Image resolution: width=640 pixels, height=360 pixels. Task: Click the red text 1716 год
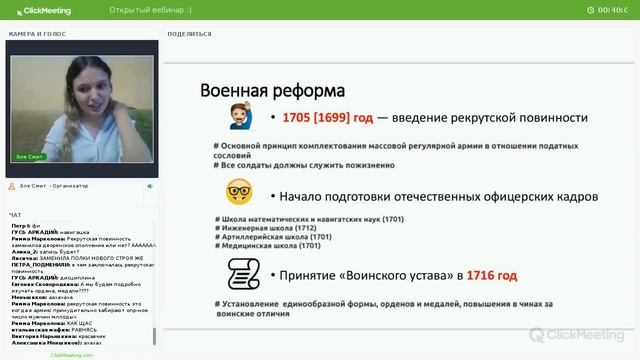[492, 276]
